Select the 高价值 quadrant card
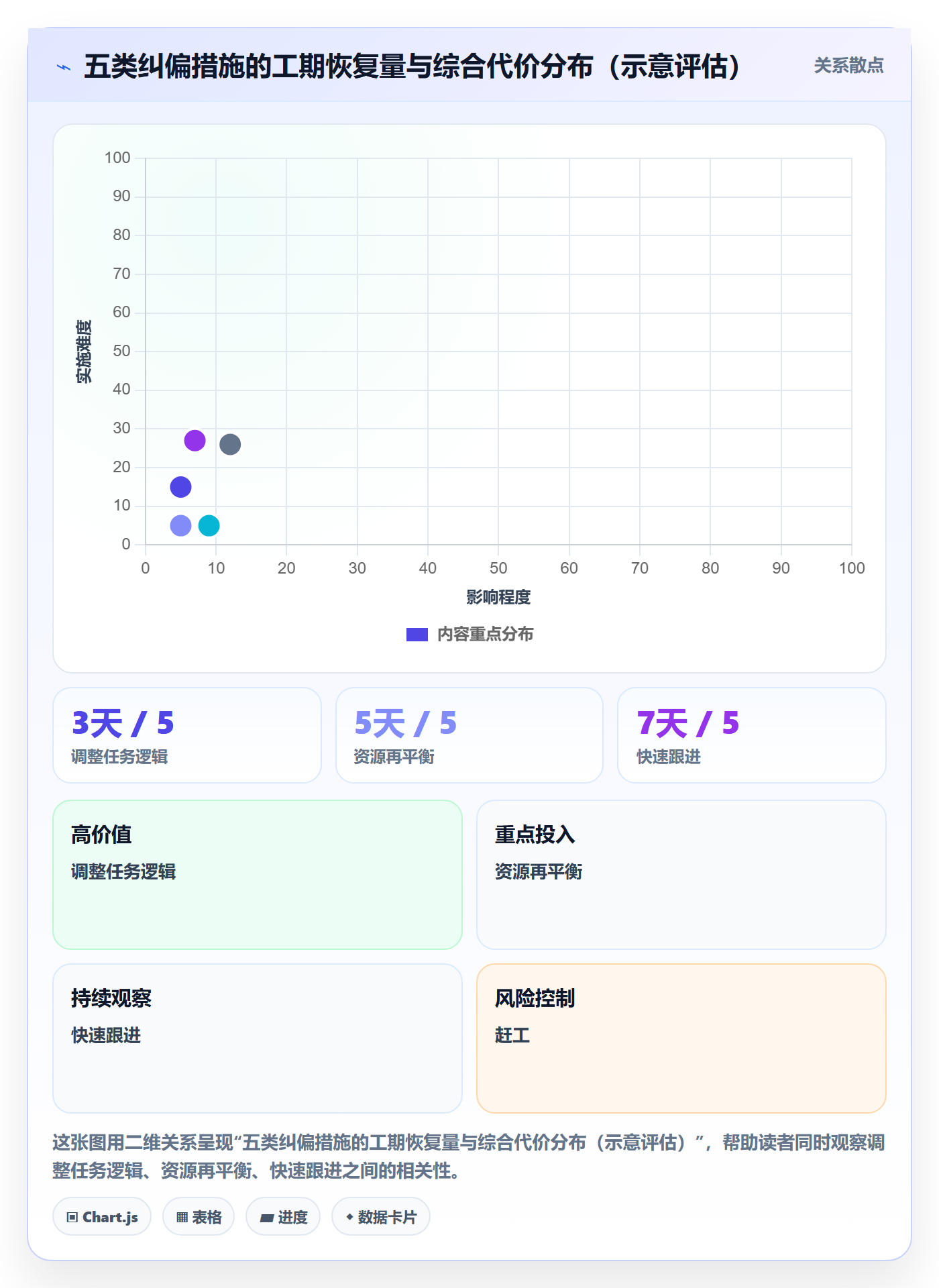The image size is (939, 1288). point(258,875)
